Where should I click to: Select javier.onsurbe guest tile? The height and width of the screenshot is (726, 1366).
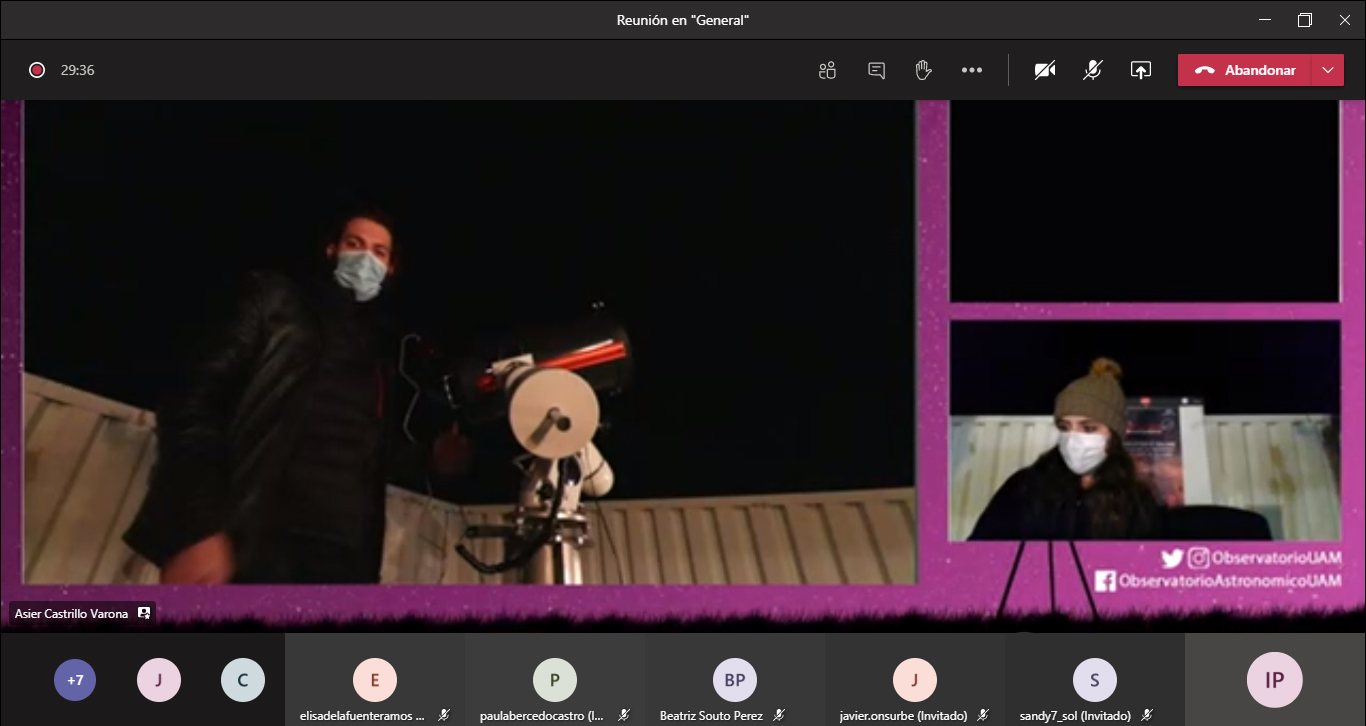915,681
